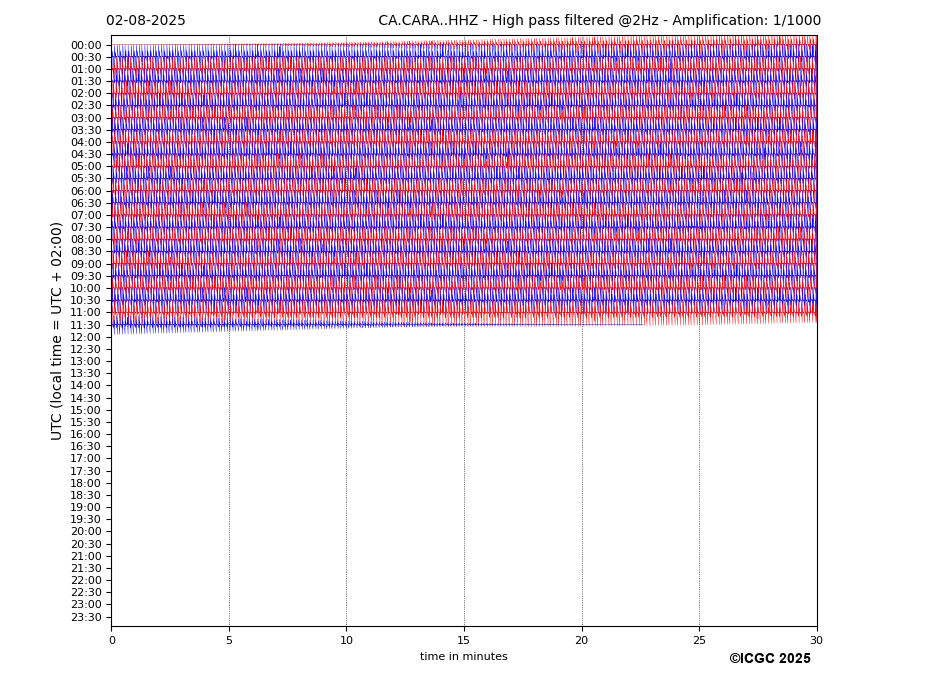Click the 14:00 time row label
This screenshot has height=696, width=927.
[x=86, y=386]
